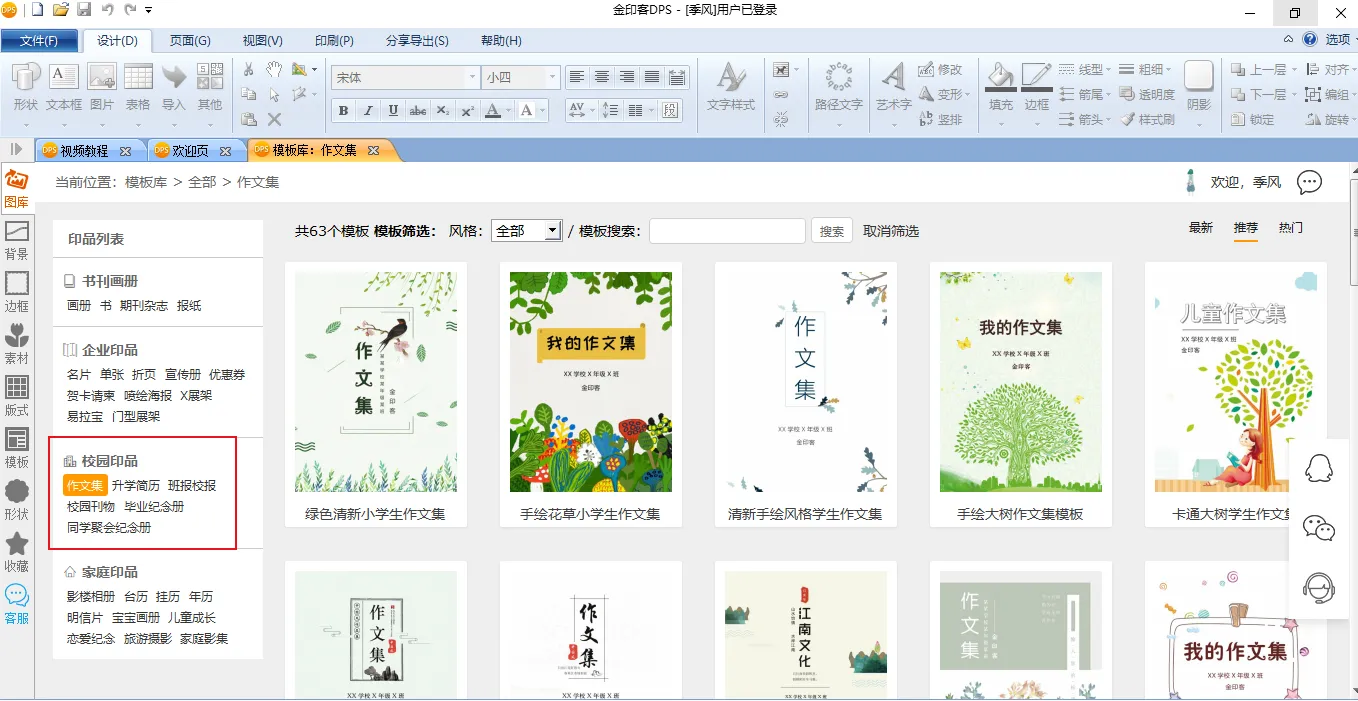This screenshot has width=1358, height=701.
Task: Select the 手绘花草小学生作文集 template thumbnail
Action: [x=590, y=382]
